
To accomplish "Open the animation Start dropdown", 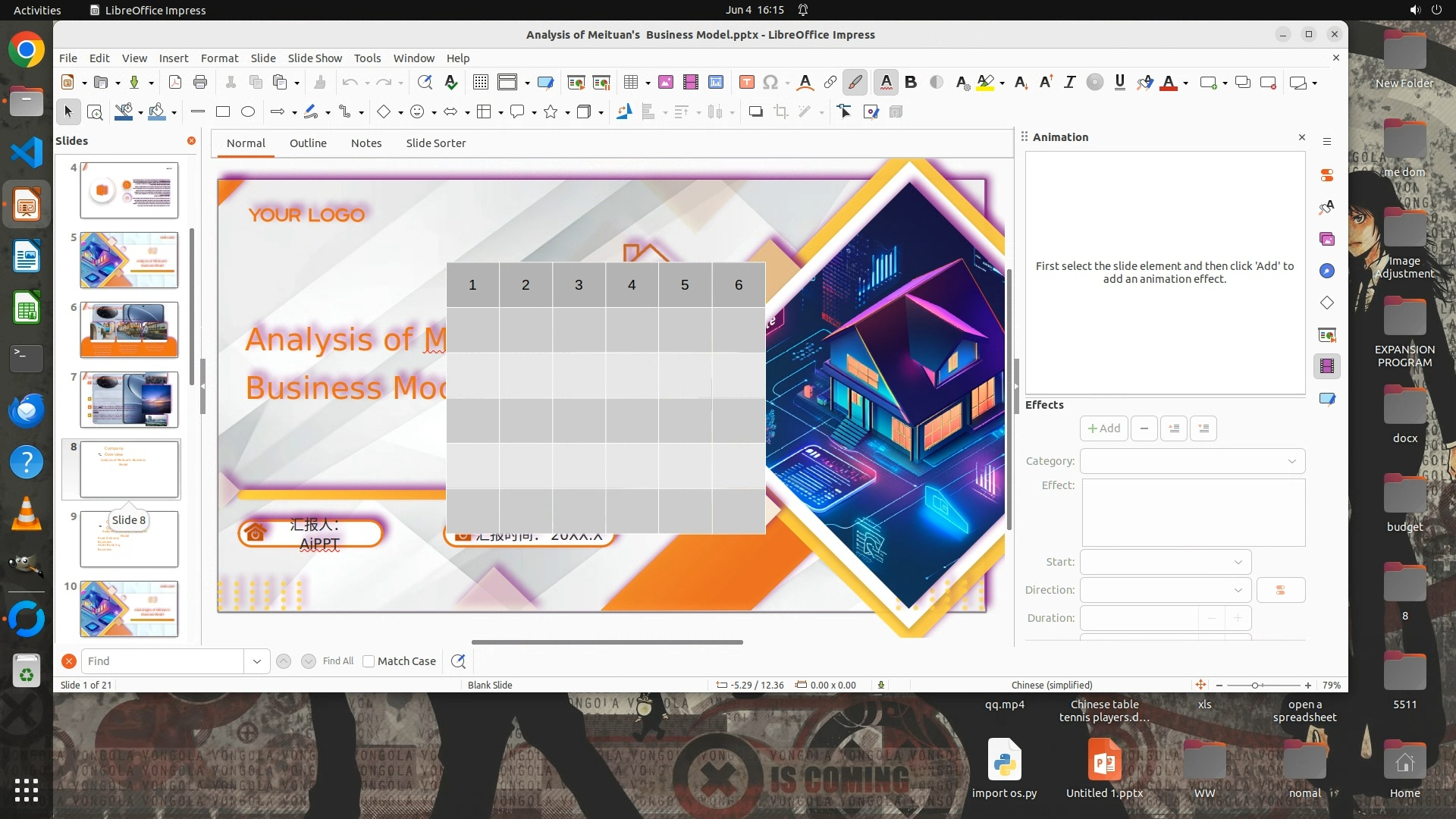I will click(x=1165, y=562).
